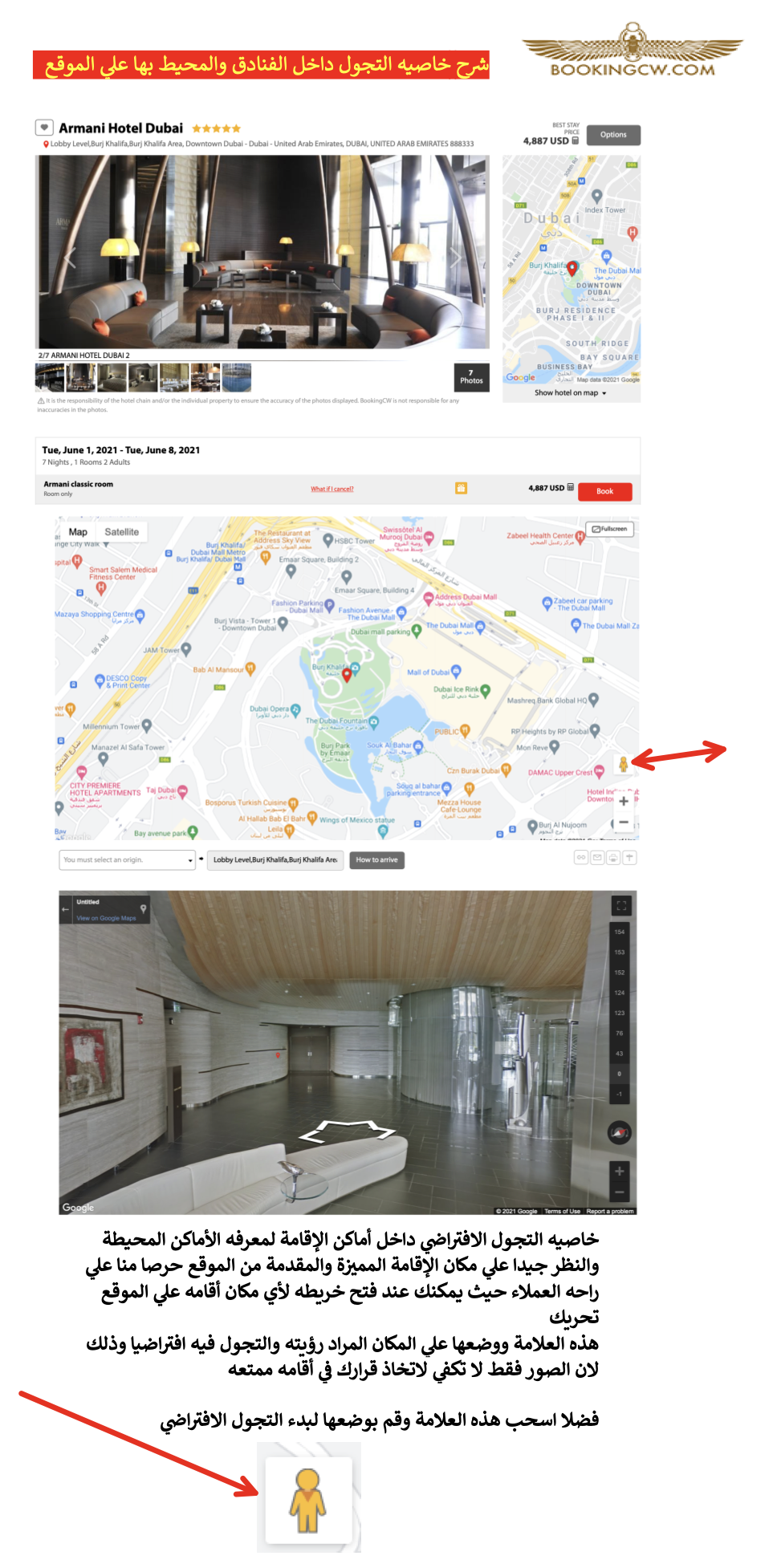Click the Photos thumbnail gallery button
Screen dimensions: 777x1568
pos(471,377)
